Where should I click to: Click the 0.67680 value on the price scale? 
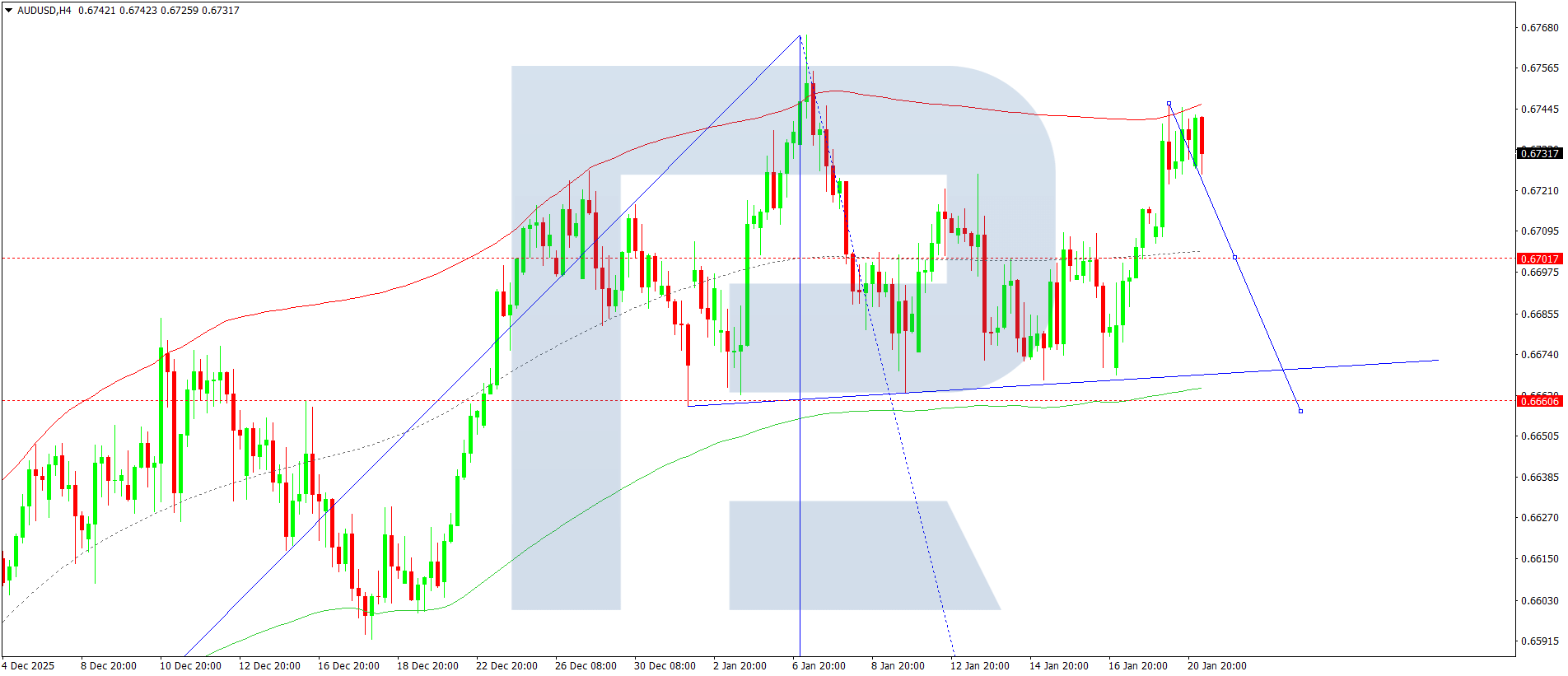[1538, 27]
